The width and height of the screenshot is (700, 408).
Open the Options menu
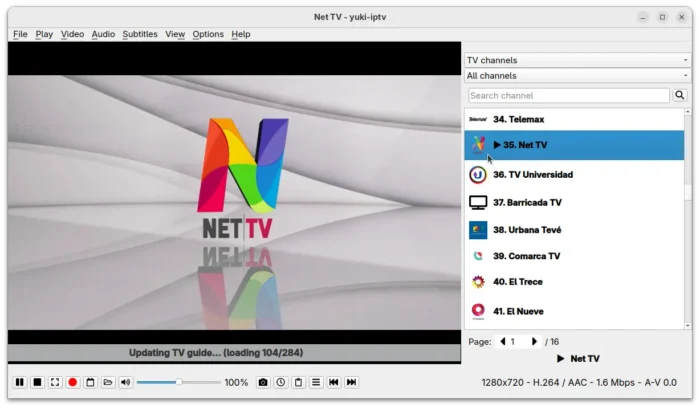(208, 34)
